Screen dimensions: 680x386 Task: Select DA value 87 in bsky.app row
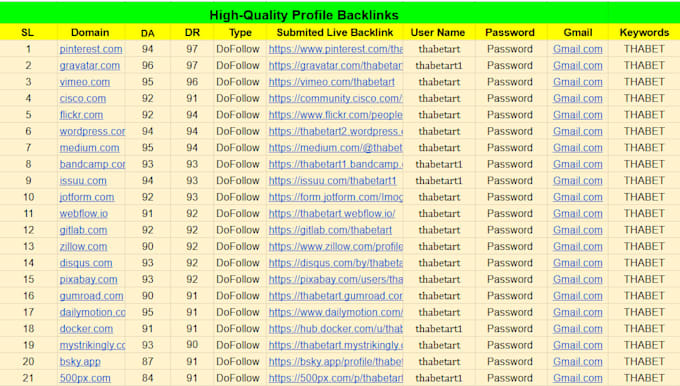pos(147,362)
